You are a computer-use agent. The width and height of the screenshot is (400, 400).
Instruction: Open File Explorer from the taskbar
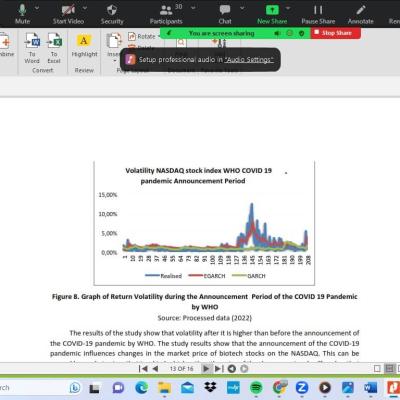tap(165, 388)
